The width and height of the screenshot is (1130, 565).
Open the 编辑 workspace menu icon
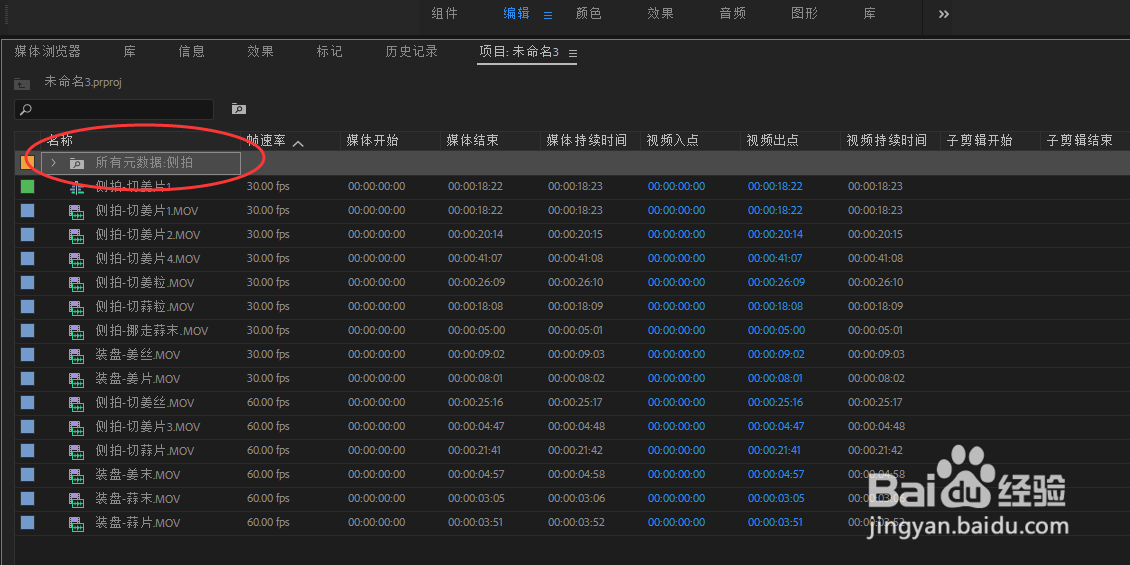coord(547,14)
